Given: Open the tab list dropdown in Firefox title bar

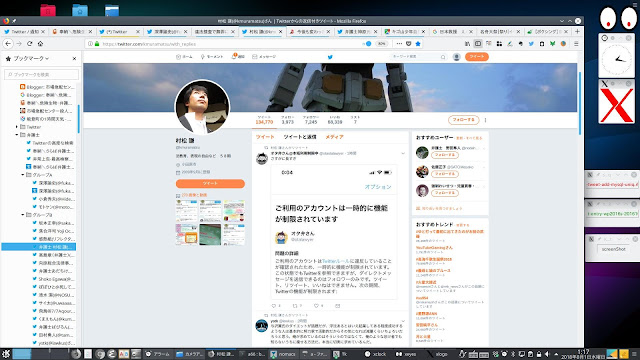Looking at the screenshot, I should coord(562,21).
